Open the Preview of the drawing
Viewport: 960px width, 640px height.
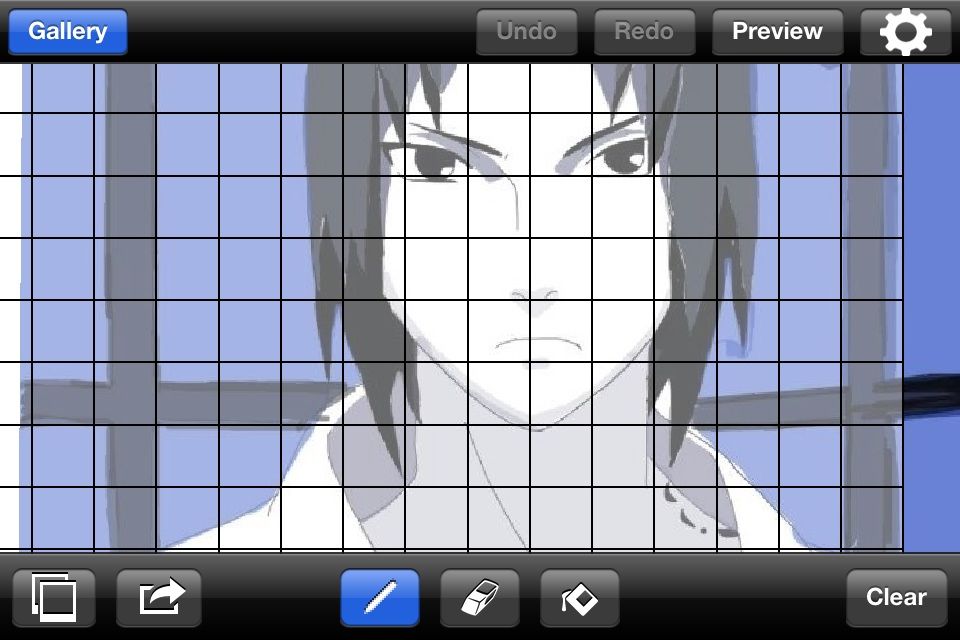point(777,32)
